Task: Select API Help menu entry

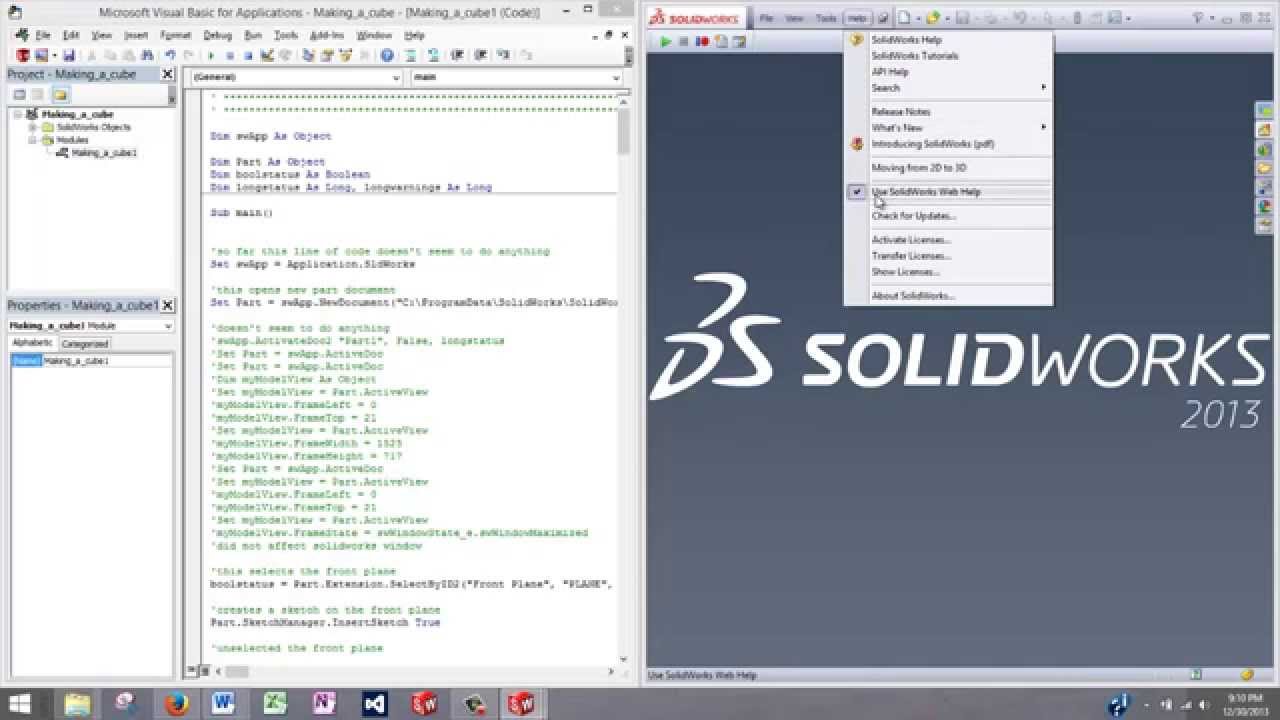Action: (x=890, y=72)
